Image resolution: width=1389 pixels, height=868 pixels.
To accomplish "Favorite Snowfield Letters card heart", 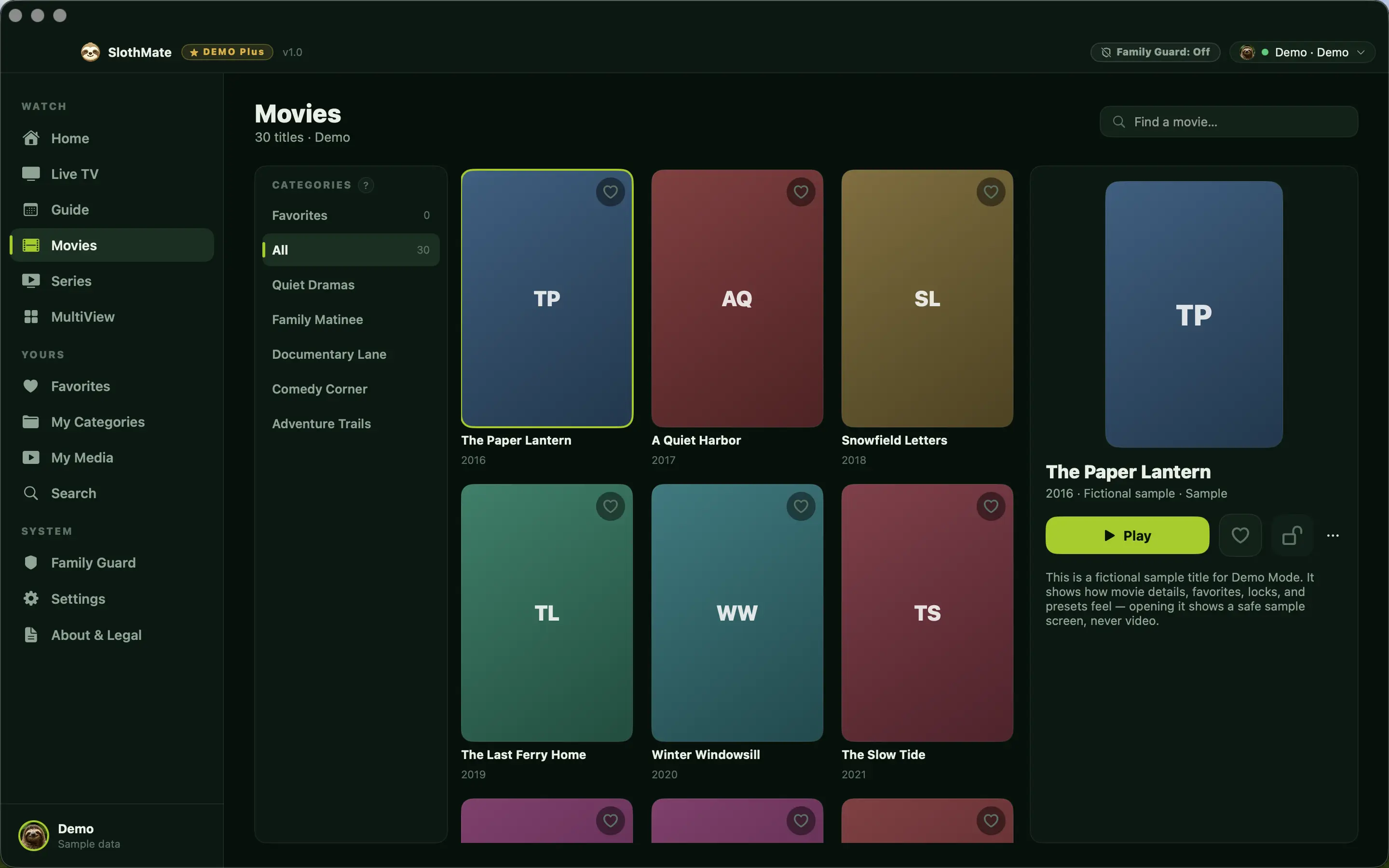I will [x=991, y=192].
